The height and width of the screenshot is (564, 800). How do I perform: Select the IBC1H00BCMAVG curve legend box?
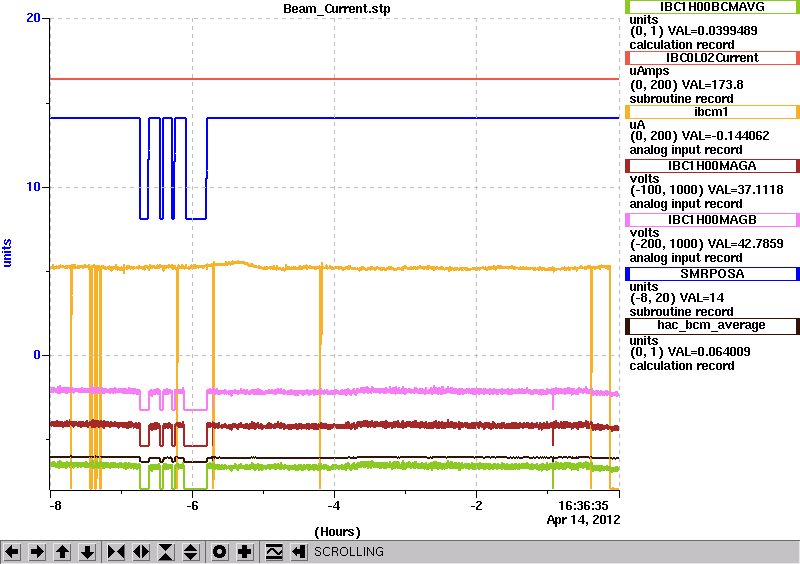pos(712,7)
